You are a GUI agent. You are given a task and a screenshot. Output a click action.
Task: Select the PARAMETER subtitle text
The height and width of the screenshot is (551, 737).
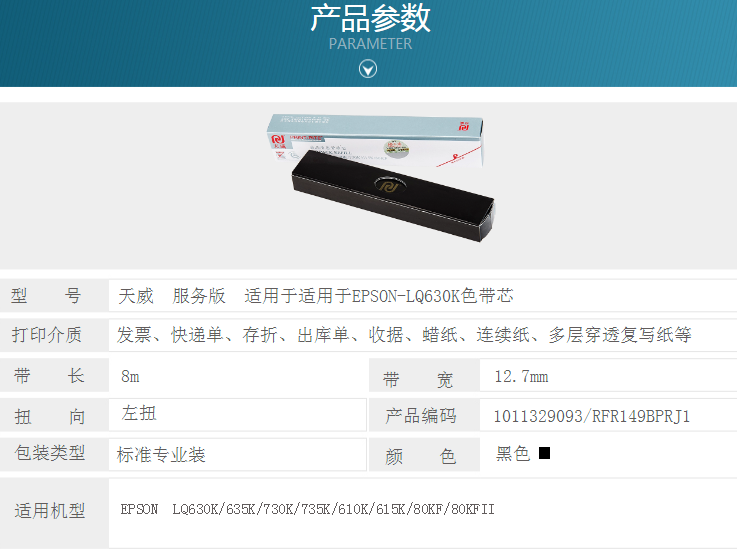point(370,44)
